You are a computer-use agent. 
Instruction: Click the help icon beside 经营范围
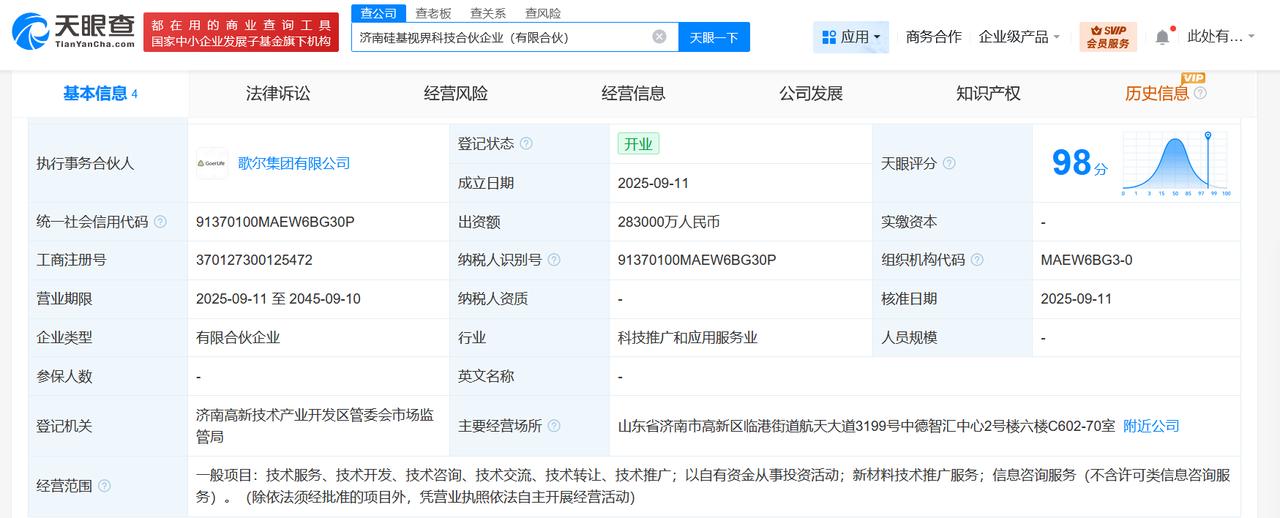point(104,486)
